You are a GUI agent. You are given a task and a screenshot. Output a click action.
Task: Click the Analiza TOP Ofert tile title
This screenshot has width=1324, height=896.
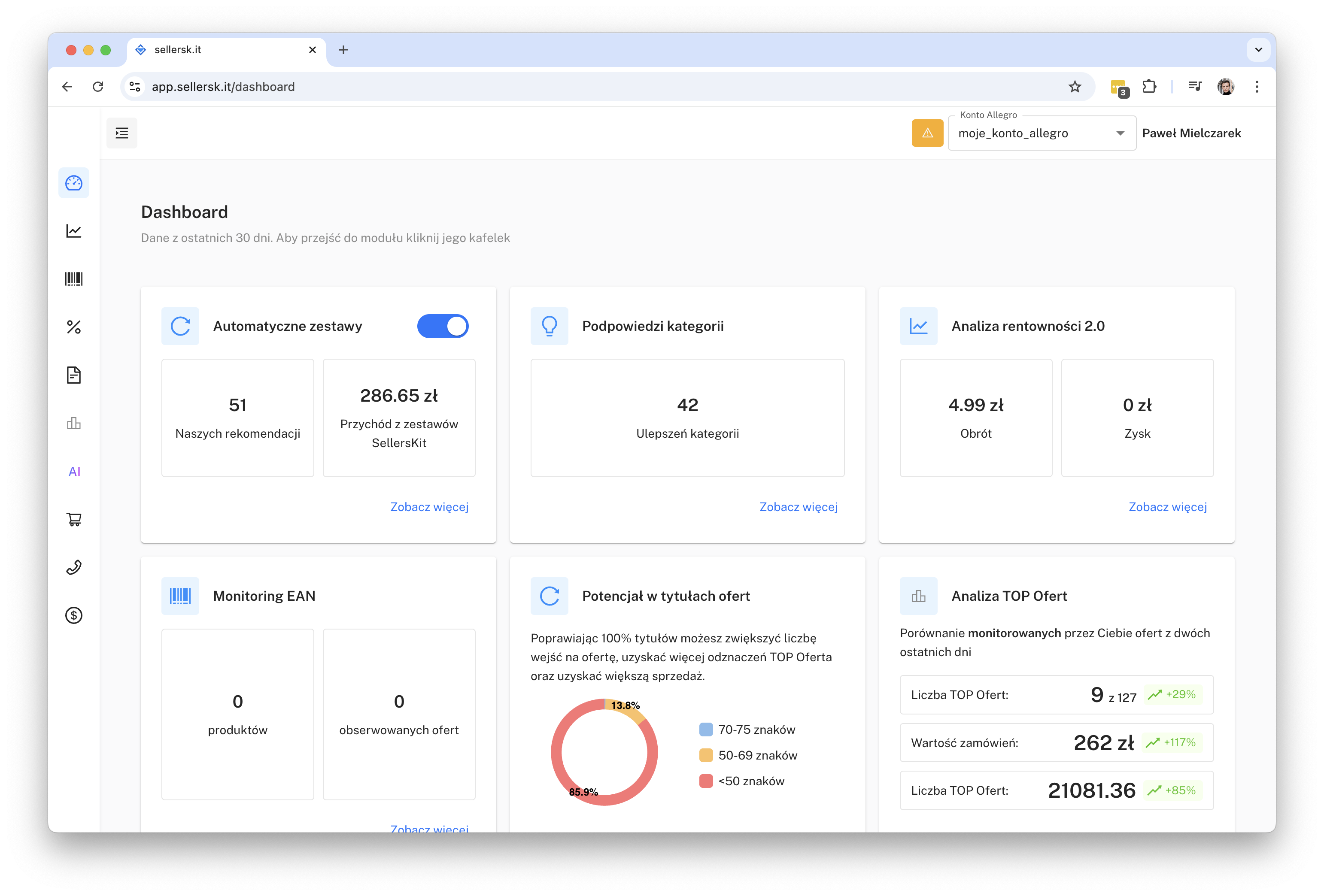pos(1009,596)
